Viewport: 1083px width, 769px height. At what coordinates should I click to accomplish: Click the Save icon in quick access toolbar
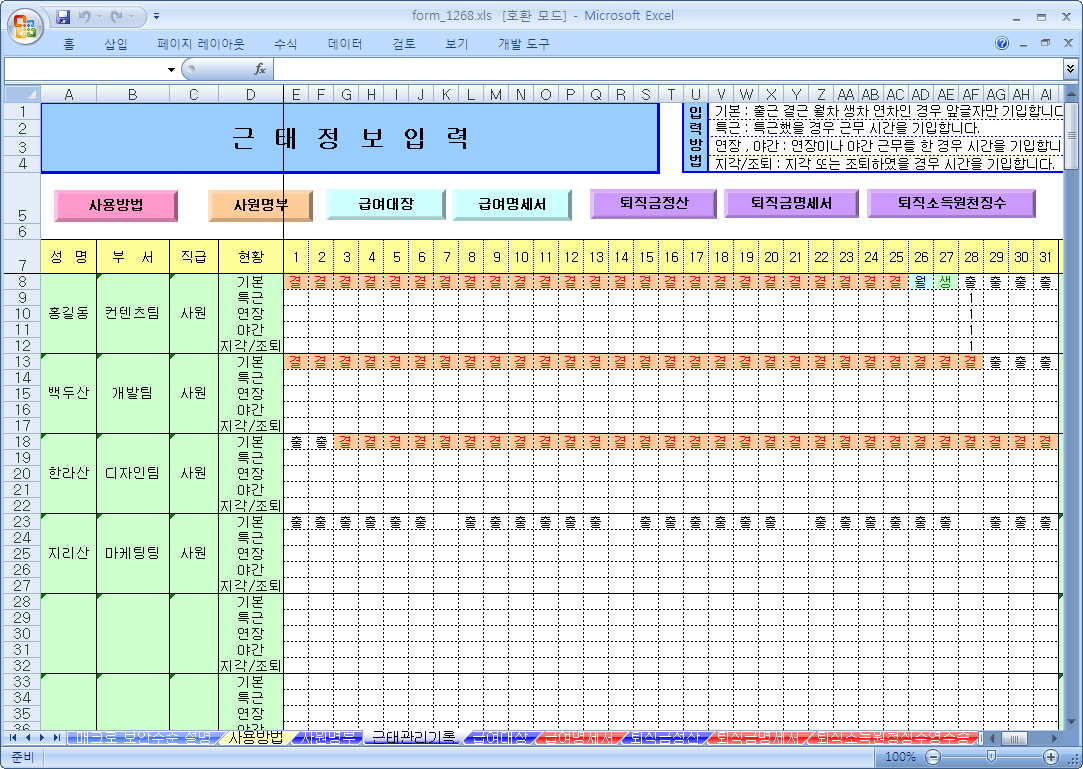click(64, 17)
